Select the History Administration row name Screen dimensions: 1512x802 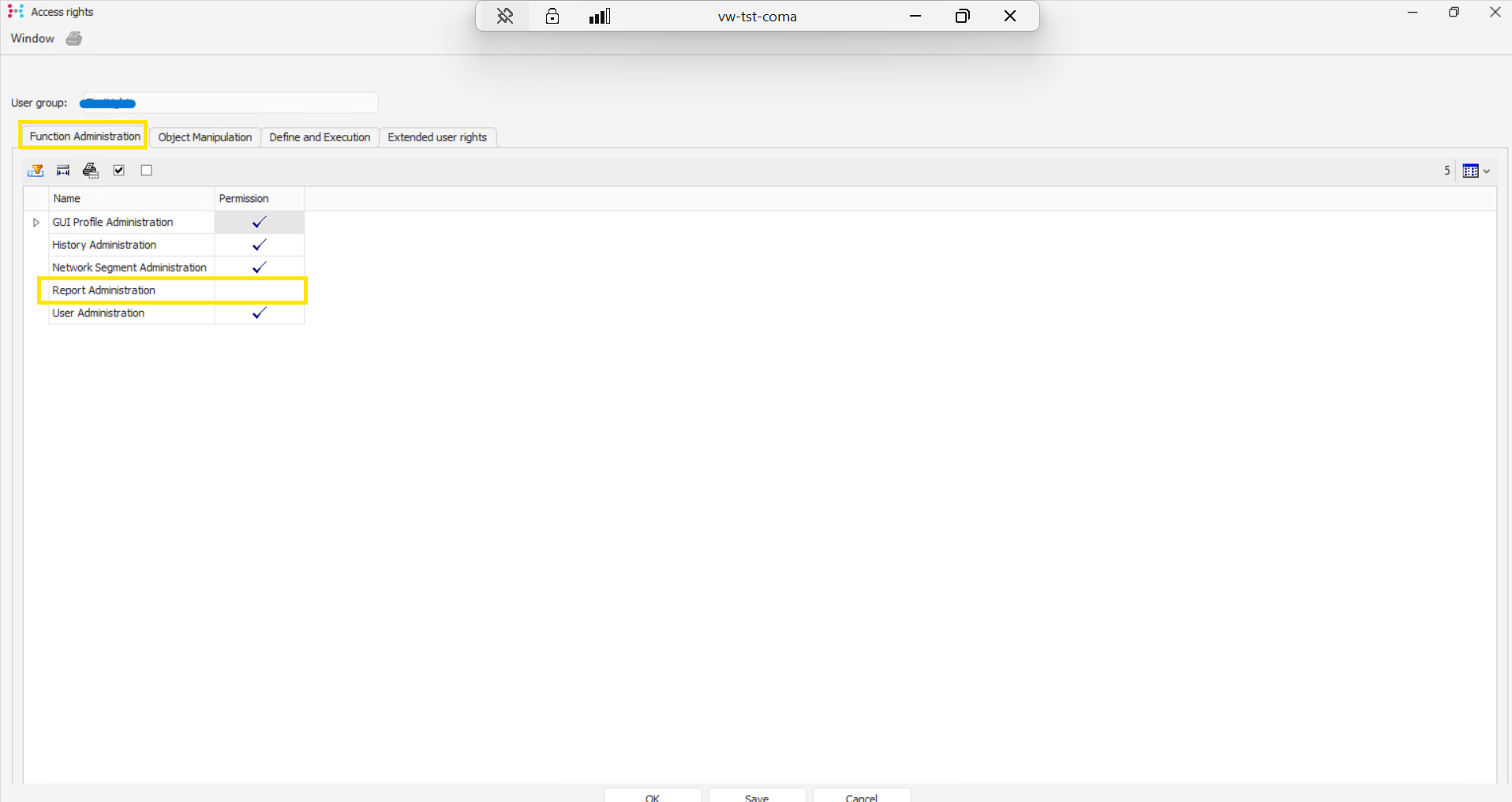[x=104, y=245]
